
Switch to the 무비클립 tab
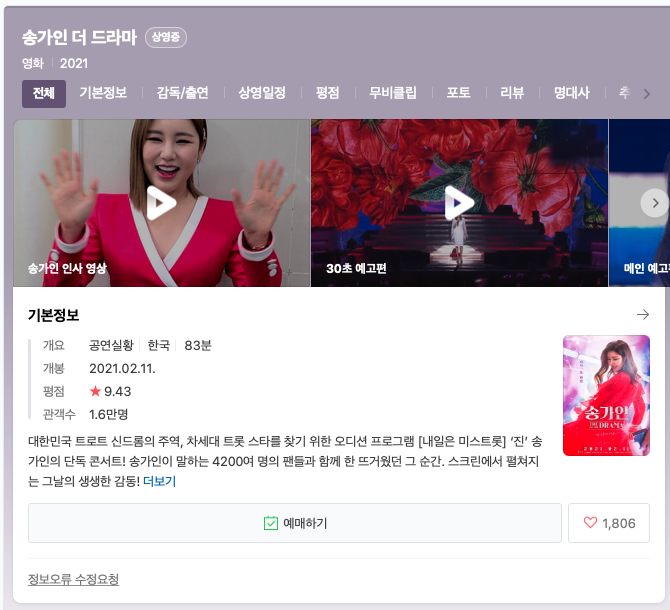click(x=393, y=93)
